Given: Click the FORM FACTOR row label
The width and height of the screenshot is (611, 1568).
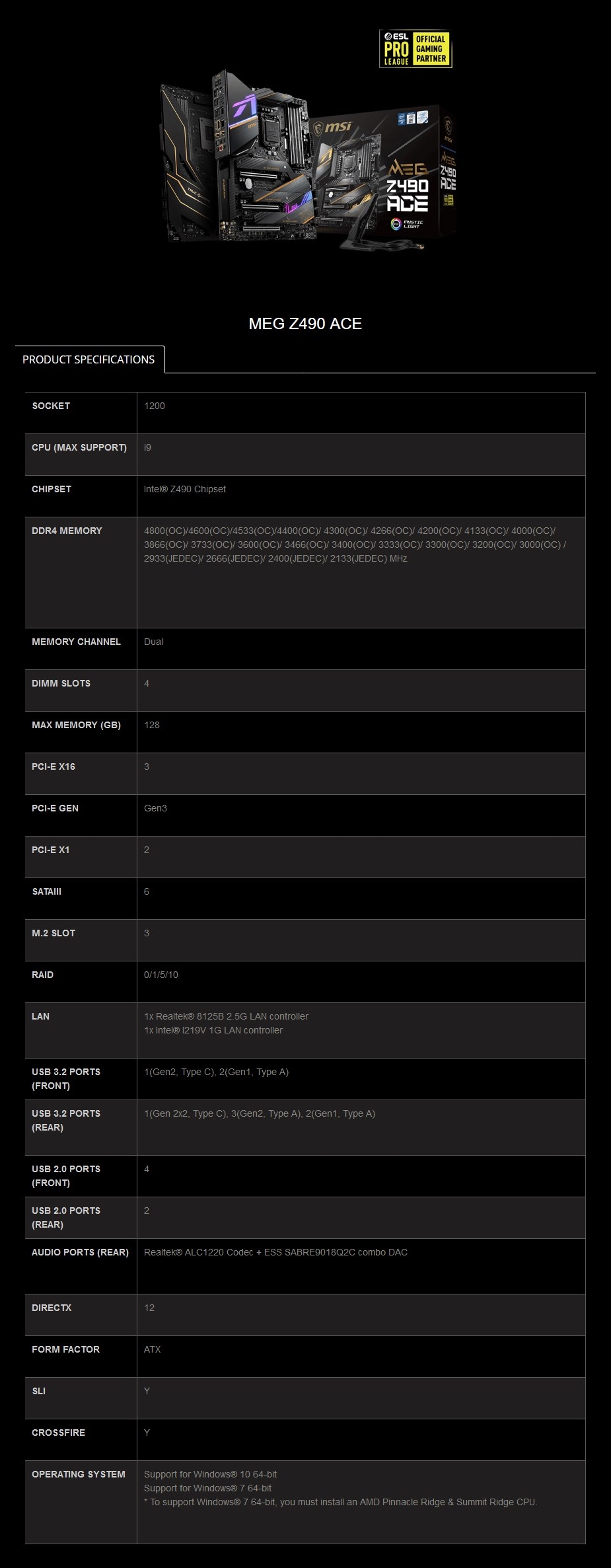Looking at the screenshot, I should tap(65, 1349).
